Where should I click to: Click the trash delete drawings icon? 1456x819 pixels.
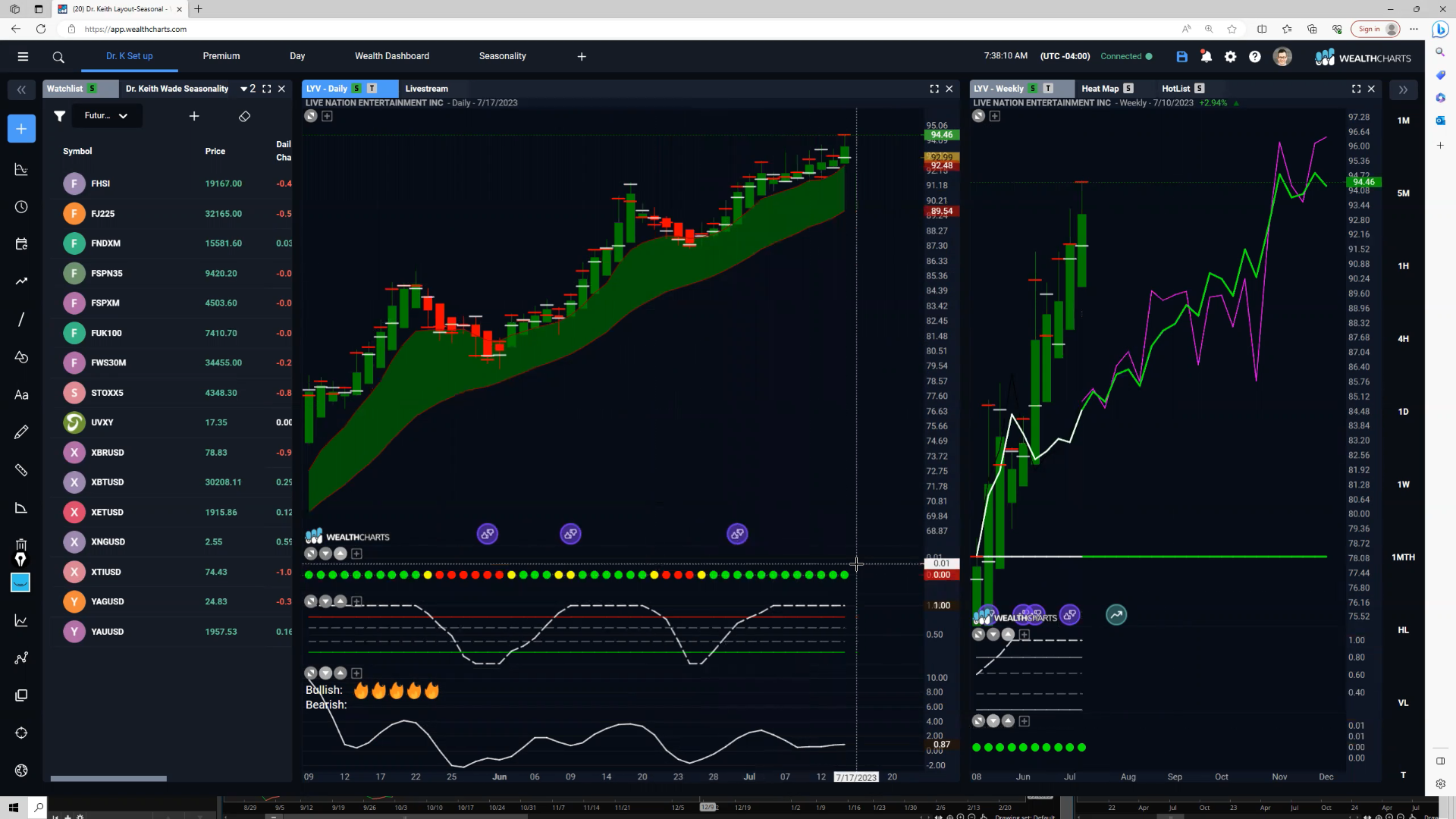click(x=21, y=544)
